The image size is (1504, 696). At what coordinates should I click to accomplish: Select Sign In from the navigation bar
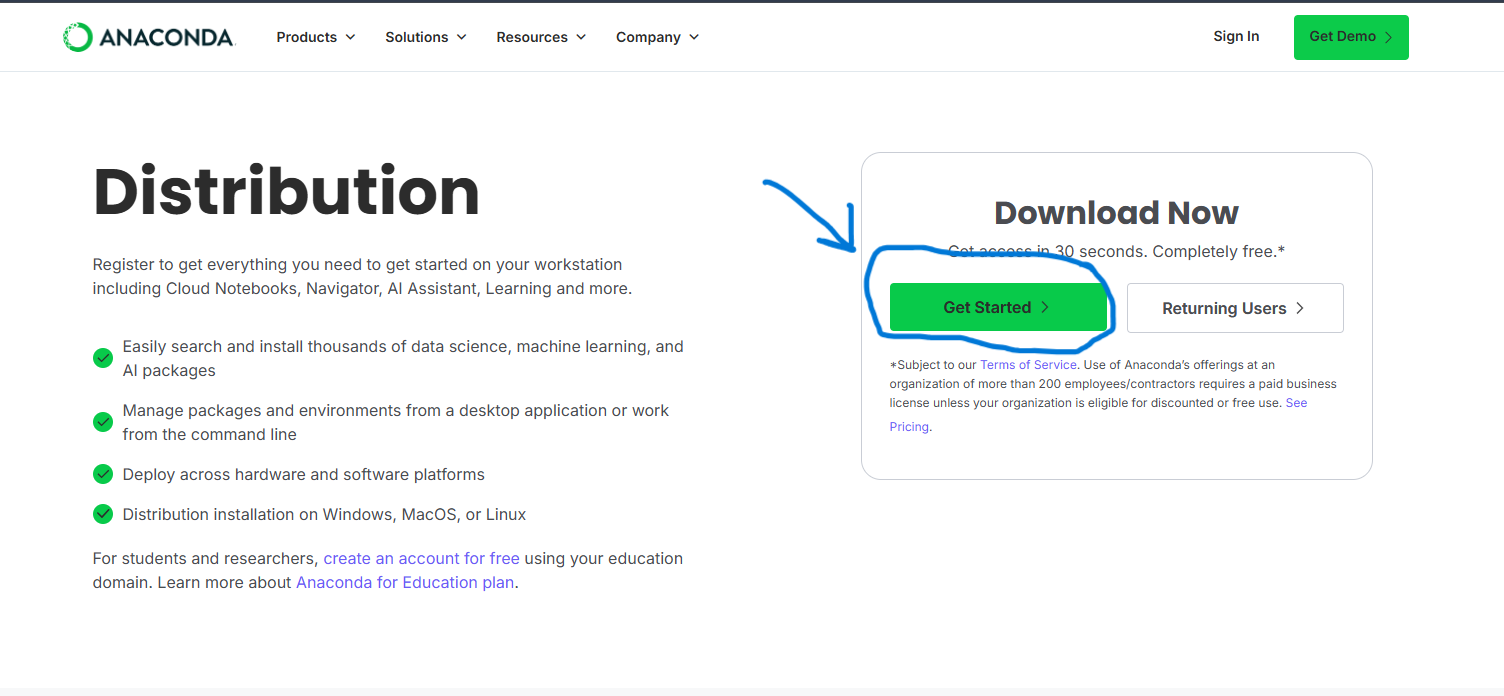[1236, 36]
